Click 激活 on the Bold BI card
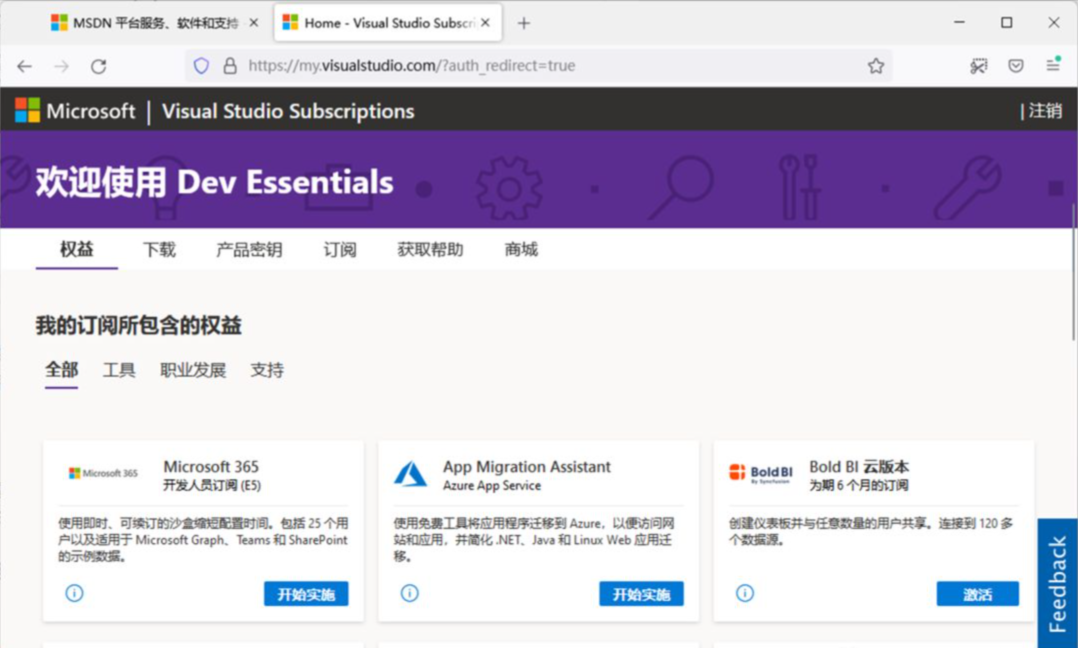 [x=978, y=594]
